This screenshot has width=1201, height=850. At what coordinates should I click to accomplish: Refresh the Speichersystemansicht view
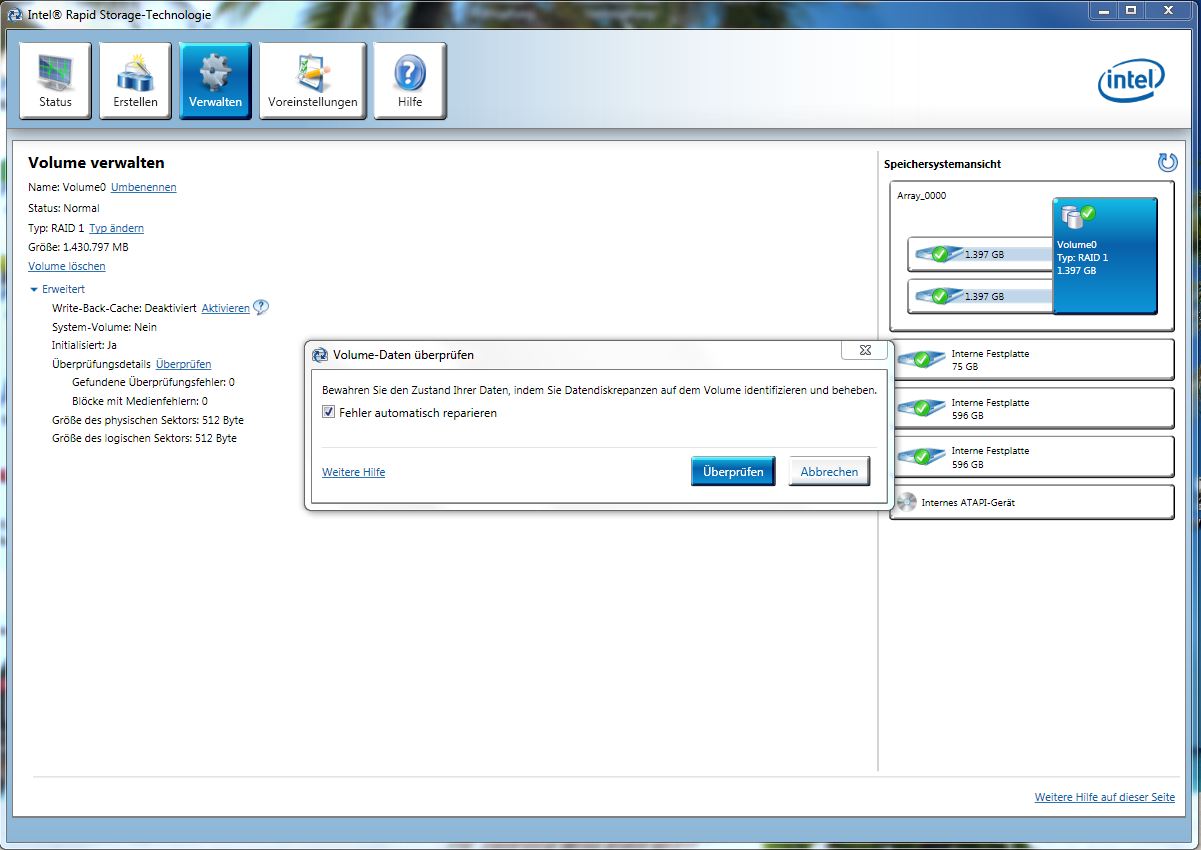(1167, 162)
